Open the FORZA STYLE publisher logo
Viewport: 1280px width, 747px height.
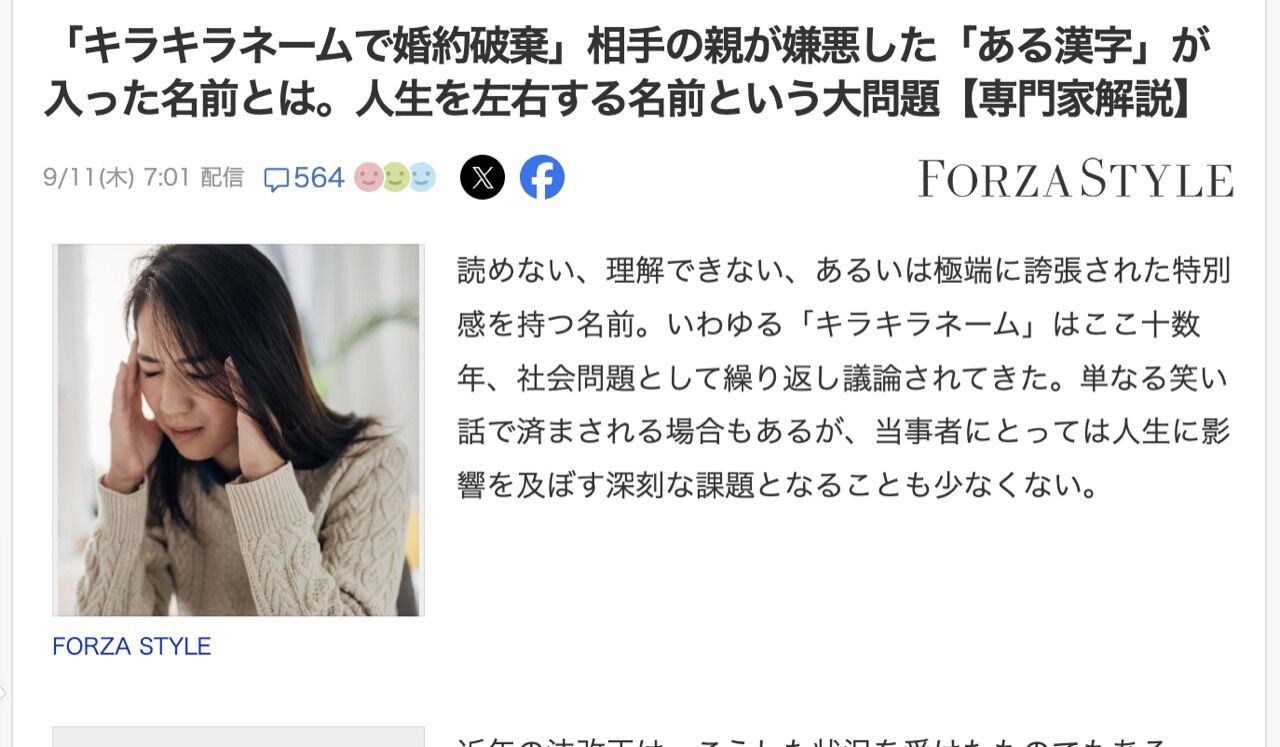(x=1076, y=179)
